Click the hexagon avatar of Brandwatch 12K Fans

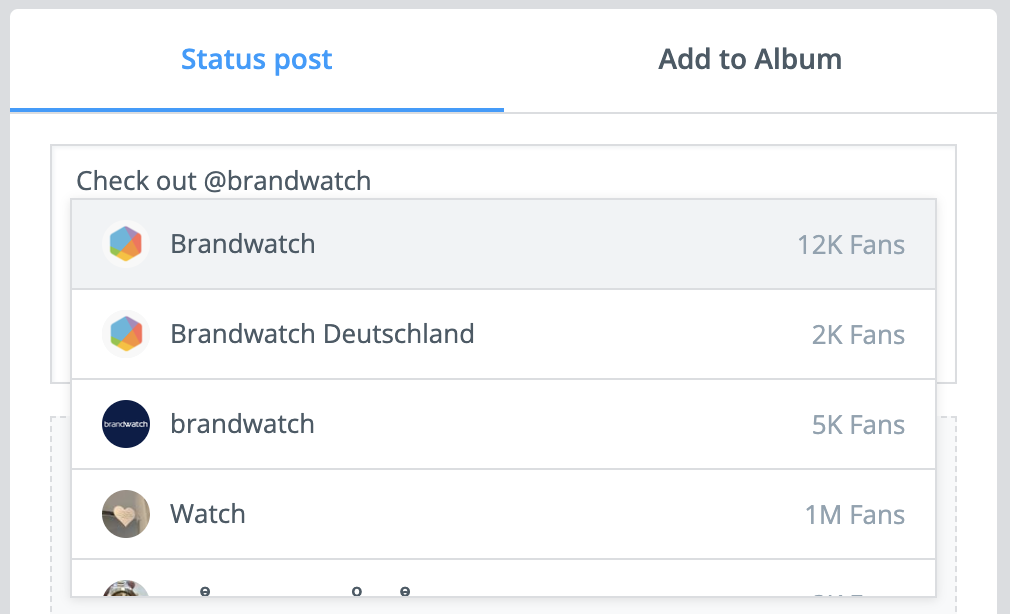(x=126, y=244)
